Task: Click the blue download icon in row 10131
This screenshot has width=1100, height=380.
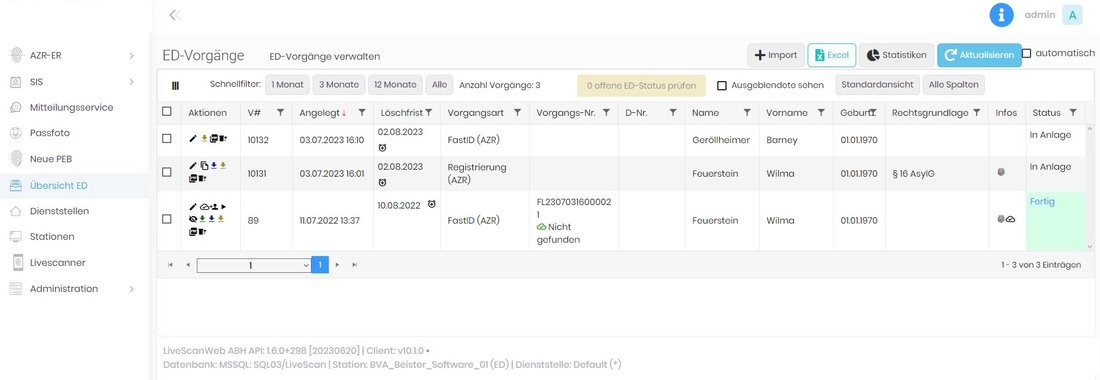Action: [213, 165]
